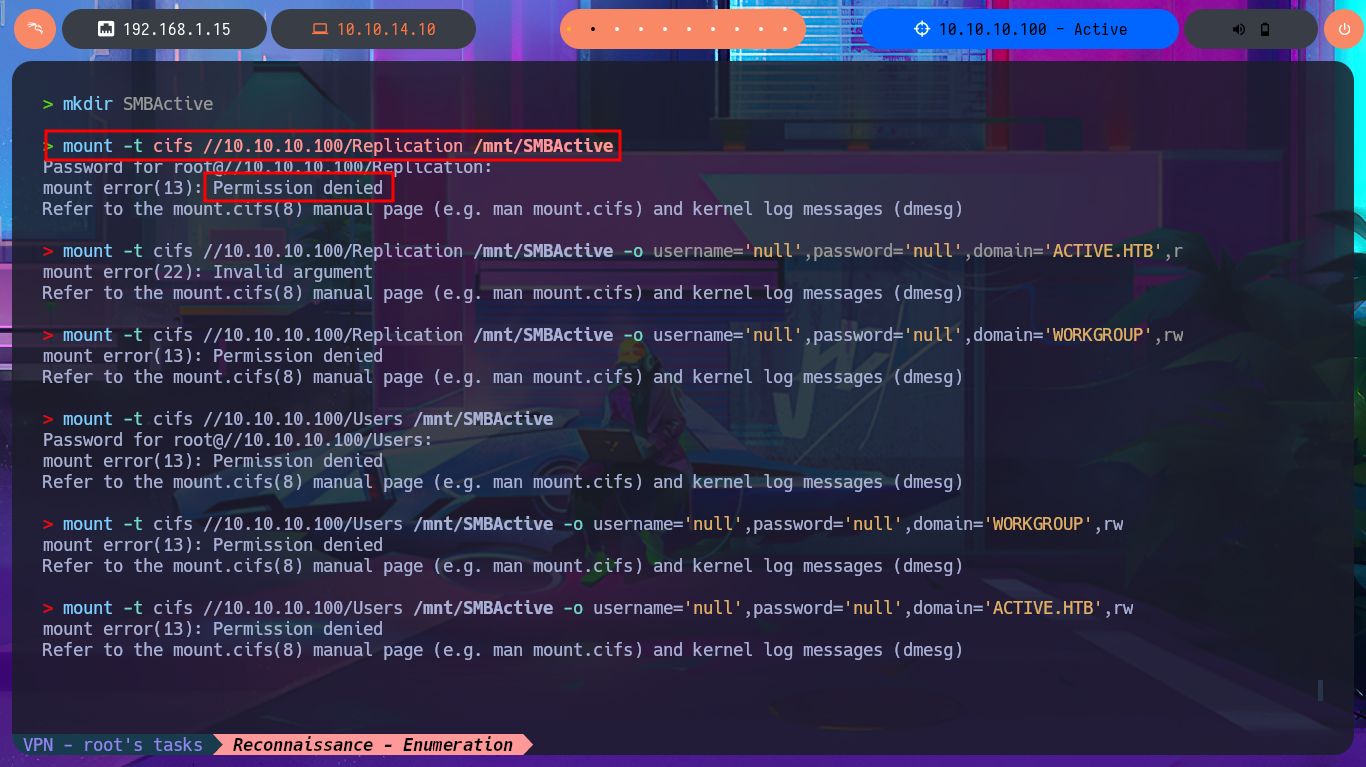The width and height of the screenshot is (1366, 767).
Task: Open the volume speaker control
Action: (x=1239, y=29)
